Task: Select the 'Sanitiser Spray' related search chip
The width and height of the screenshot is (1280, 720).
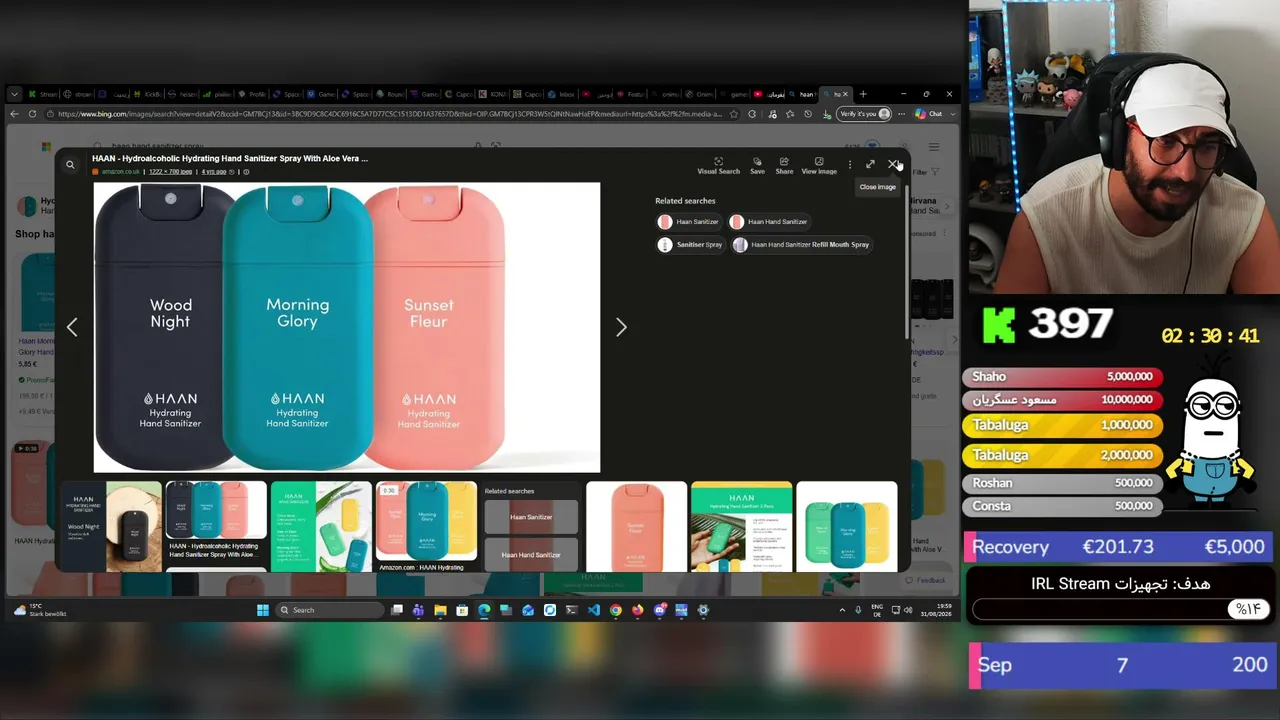Action: 690,244
